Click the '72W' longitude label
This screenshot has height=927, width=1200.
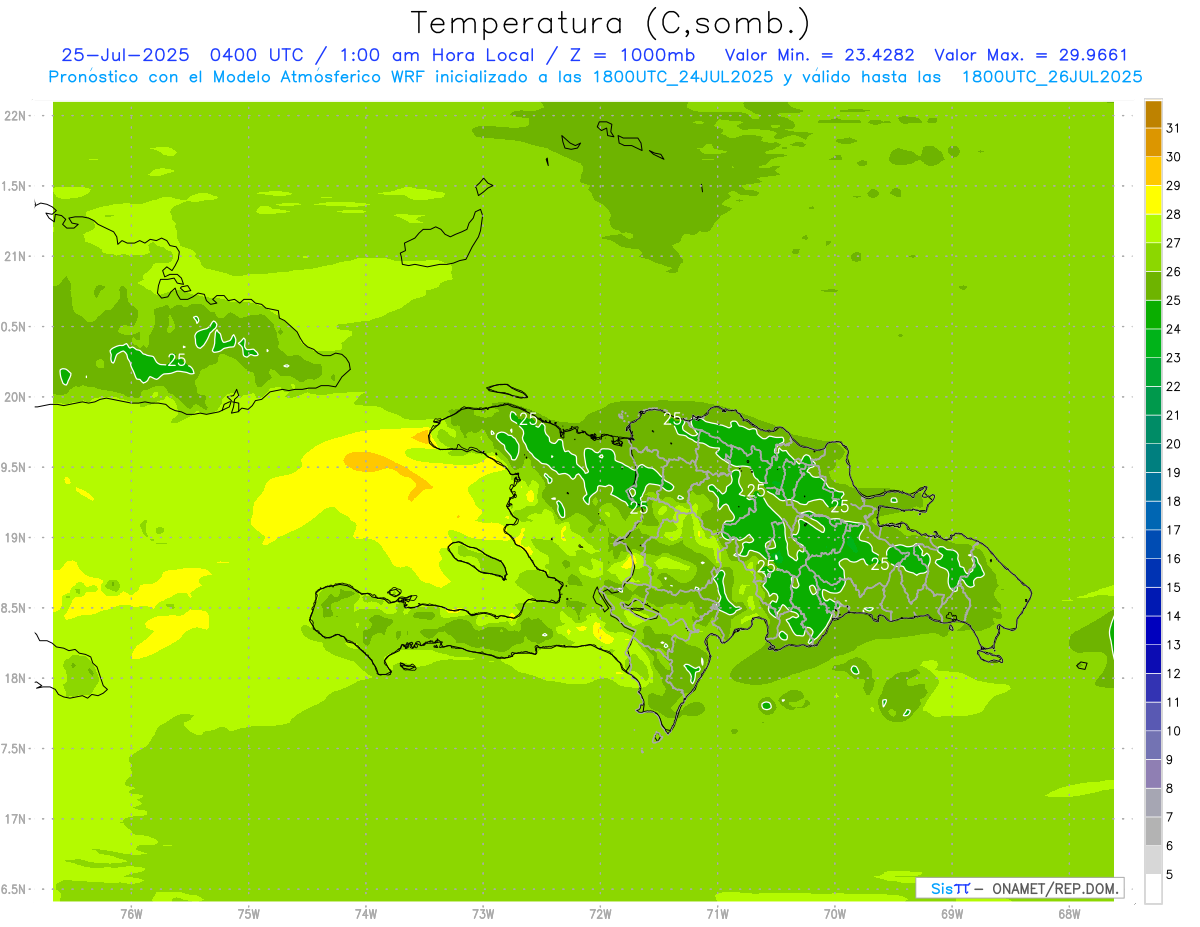[600, 913]
